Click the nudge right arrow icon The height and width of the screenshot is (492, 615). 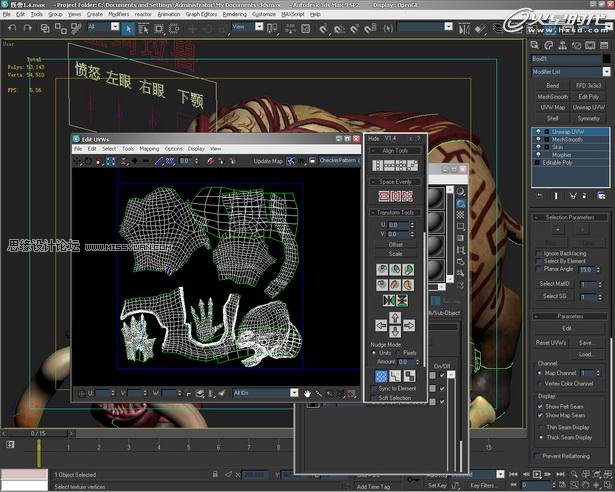coord(409,325)
